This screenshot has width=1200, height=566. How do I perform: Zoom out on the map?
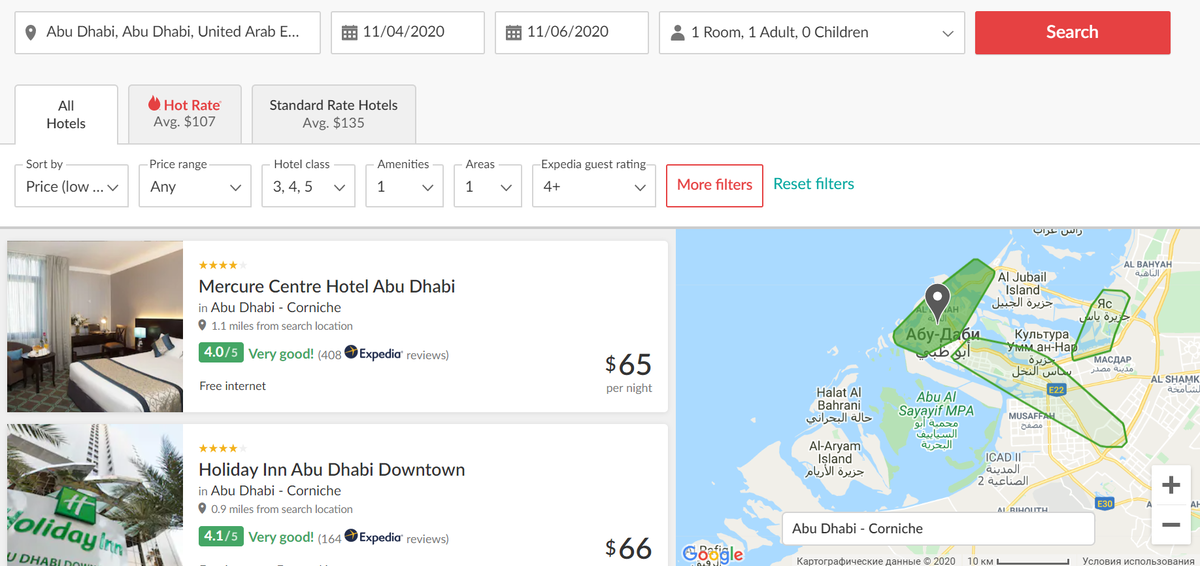pyautogui.click(x=1171, y=524)
